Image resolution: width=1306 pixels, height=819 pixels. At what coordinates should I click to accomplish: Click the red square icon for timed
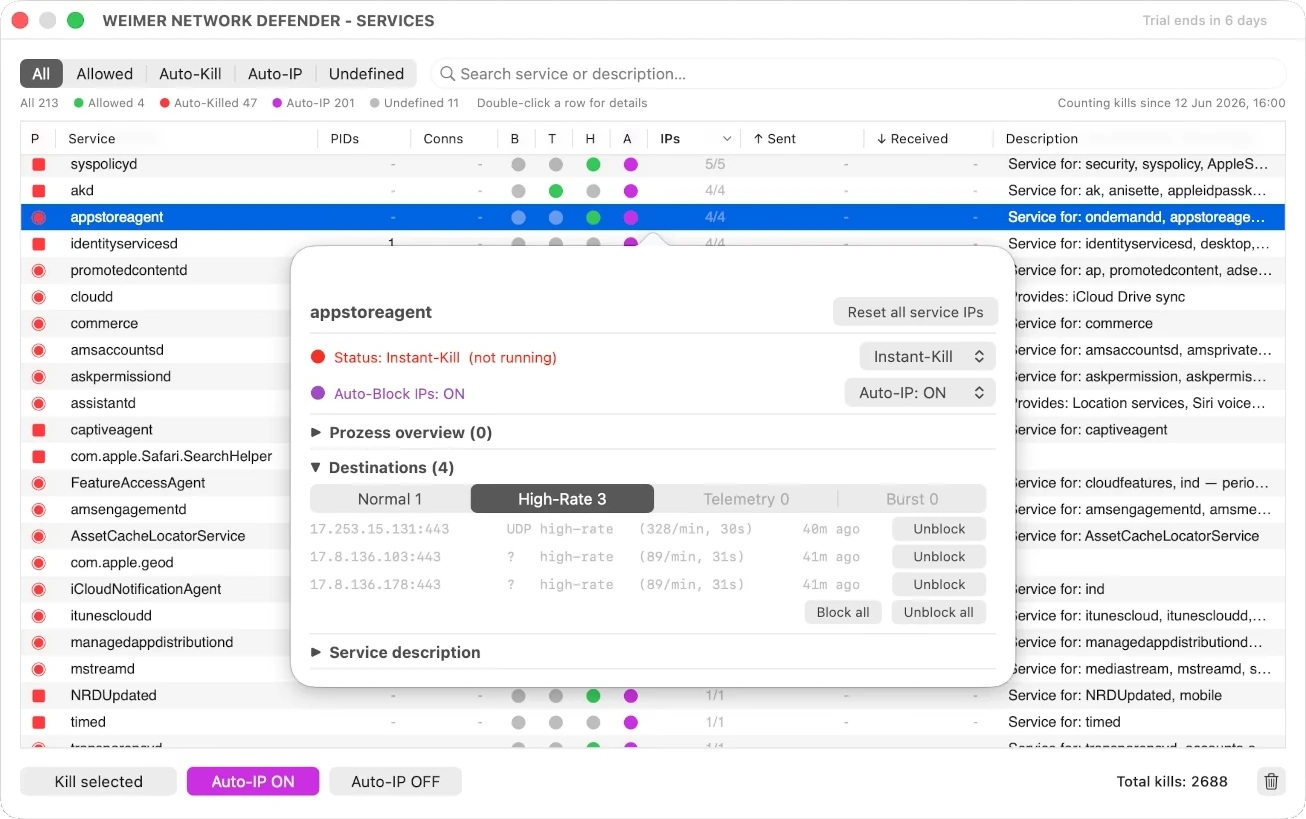39,722
